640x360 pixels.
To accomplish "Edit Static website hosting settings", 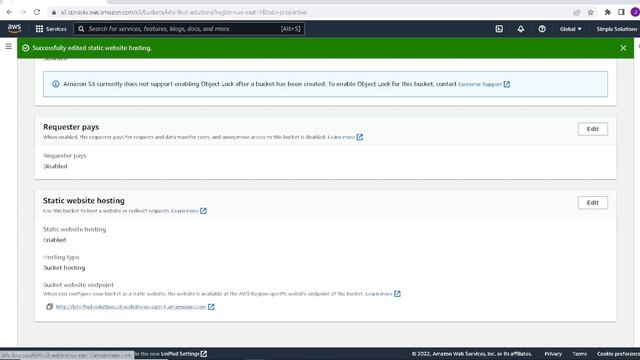I will (593, 203).
